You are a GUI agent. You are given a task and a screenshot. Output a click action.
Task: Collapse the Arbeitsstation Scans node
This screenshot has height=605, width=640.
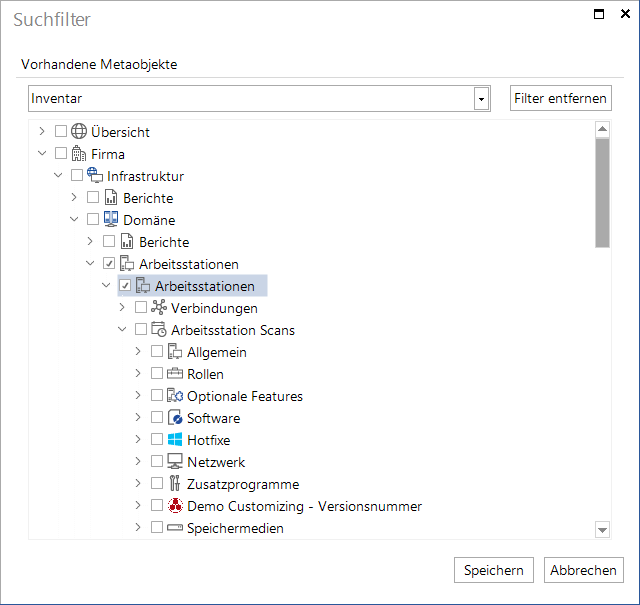[x=122, y=329]
